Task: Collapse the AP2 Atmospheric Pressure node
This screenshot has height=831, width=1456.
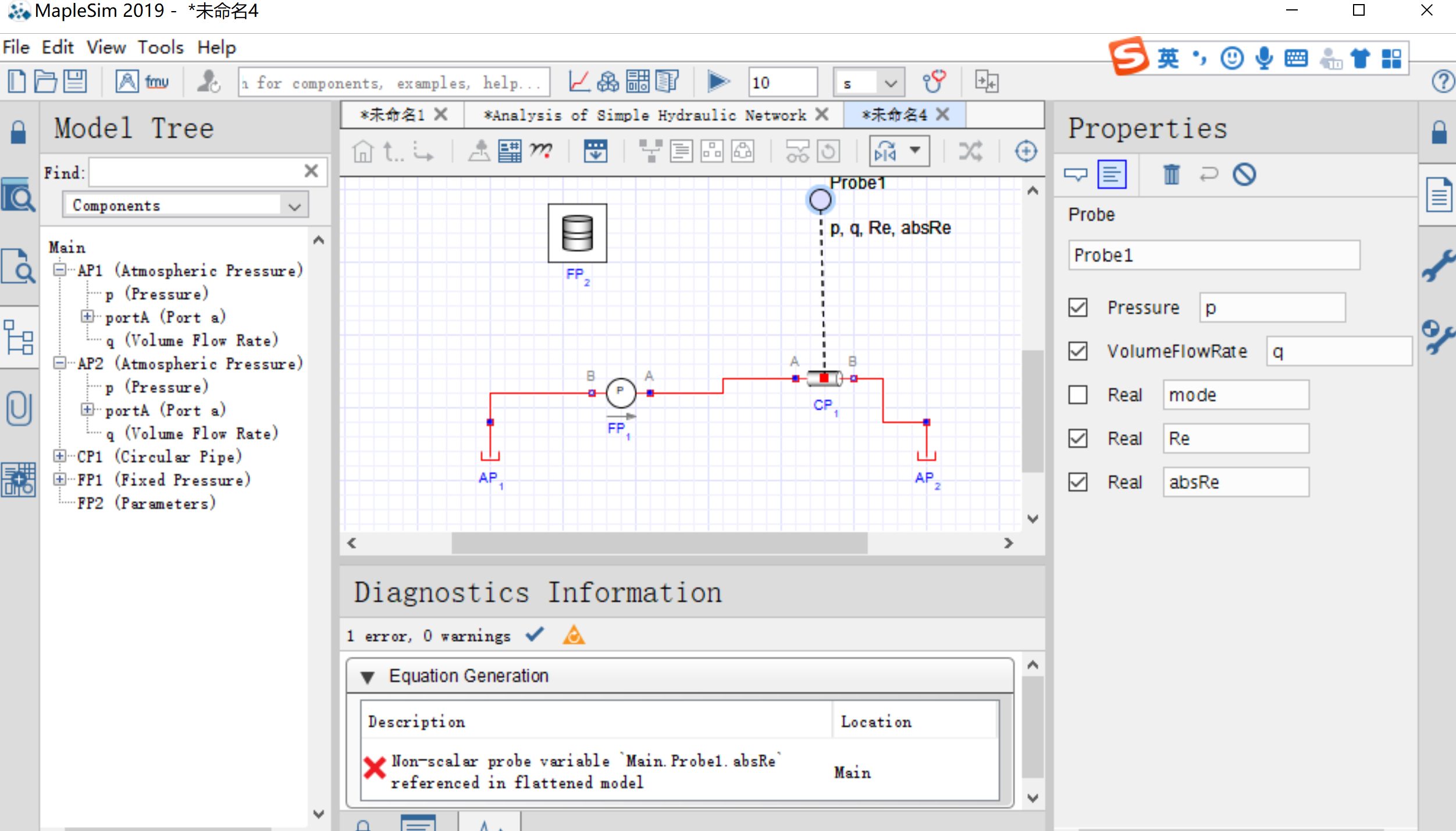Action: tap(59, 363)
